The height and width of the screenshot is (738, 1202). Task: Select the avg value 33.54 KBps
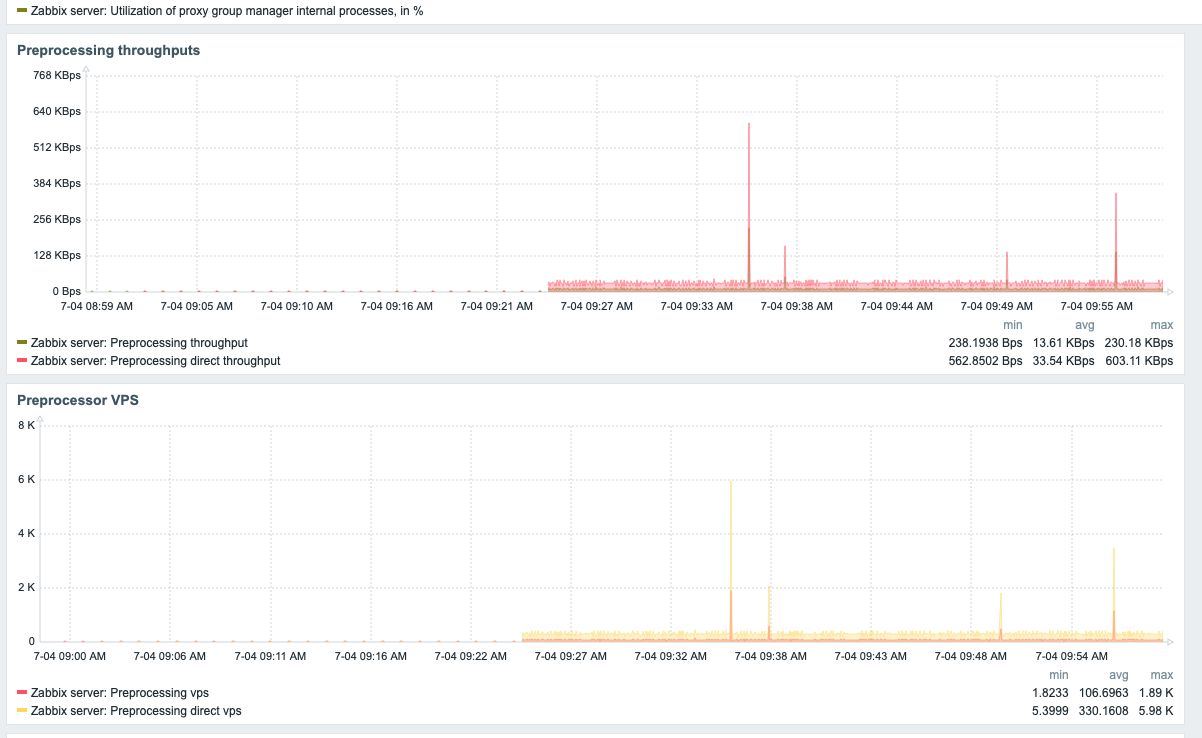tap(1064, 360)
